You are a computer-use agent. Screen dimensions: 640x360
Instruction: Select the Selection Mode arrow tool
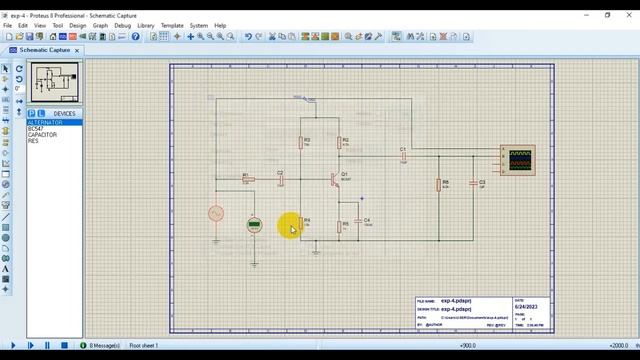click(5, 69)
